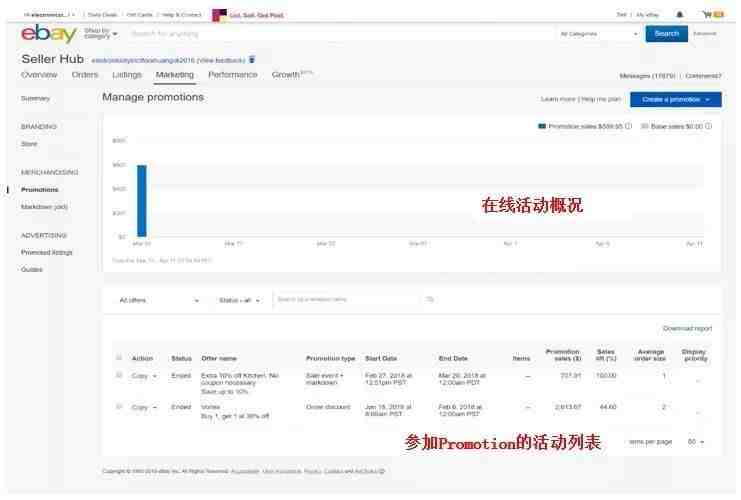Focus the Search for anything field
Image resolution: width=741 pixels, height=500 pixels.
[340, 34]
